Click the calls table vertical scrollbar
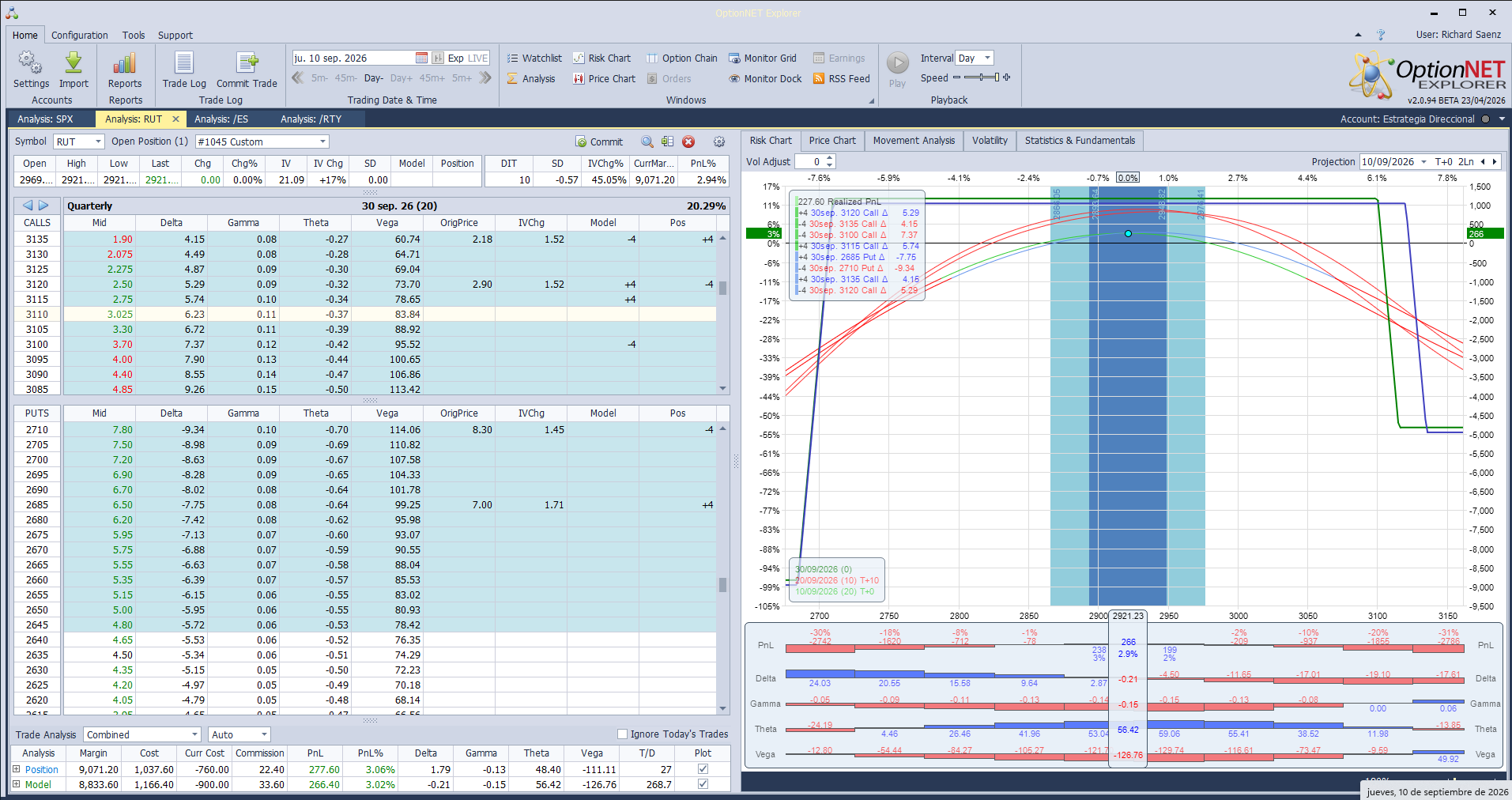This screenshot has width=1512, height=800. 723,313
